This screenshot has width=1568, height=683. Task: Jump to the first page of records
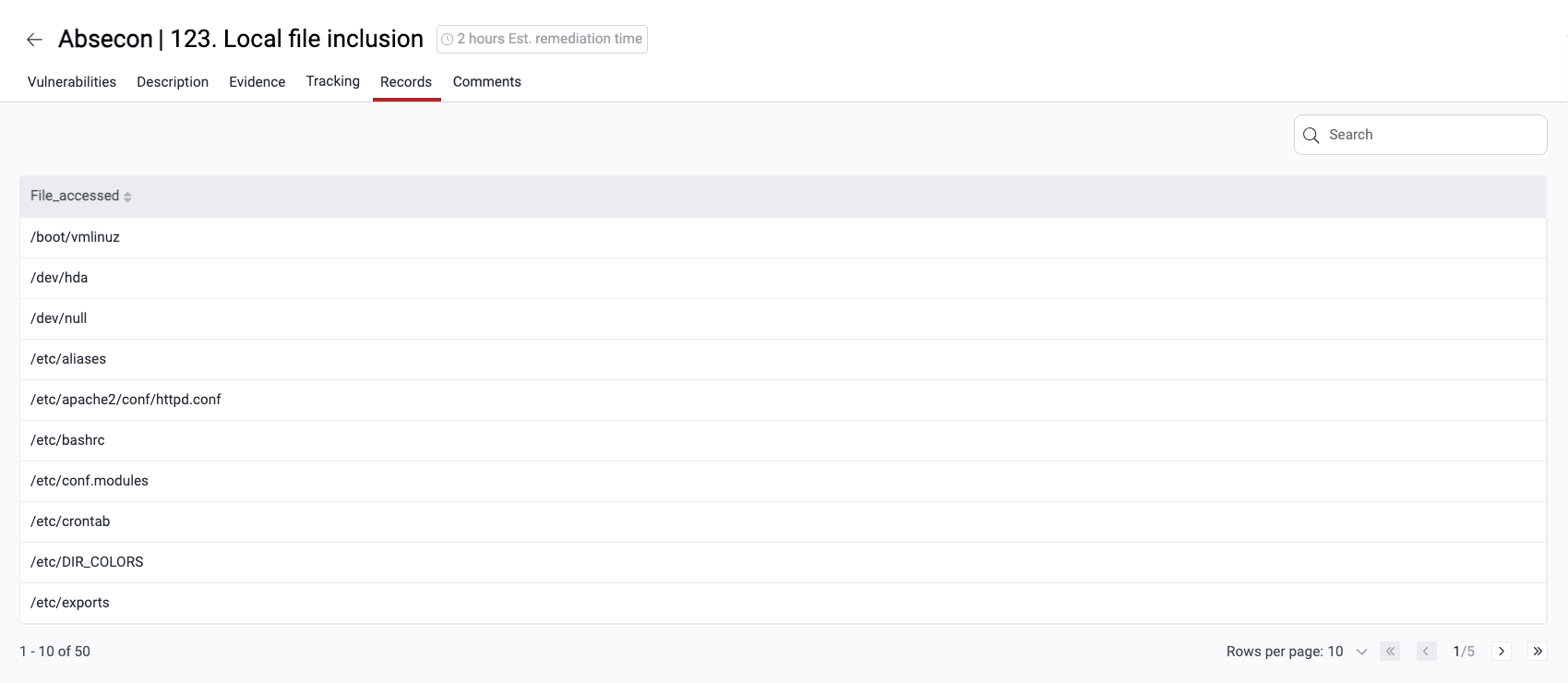click(x=1390, y=652)
